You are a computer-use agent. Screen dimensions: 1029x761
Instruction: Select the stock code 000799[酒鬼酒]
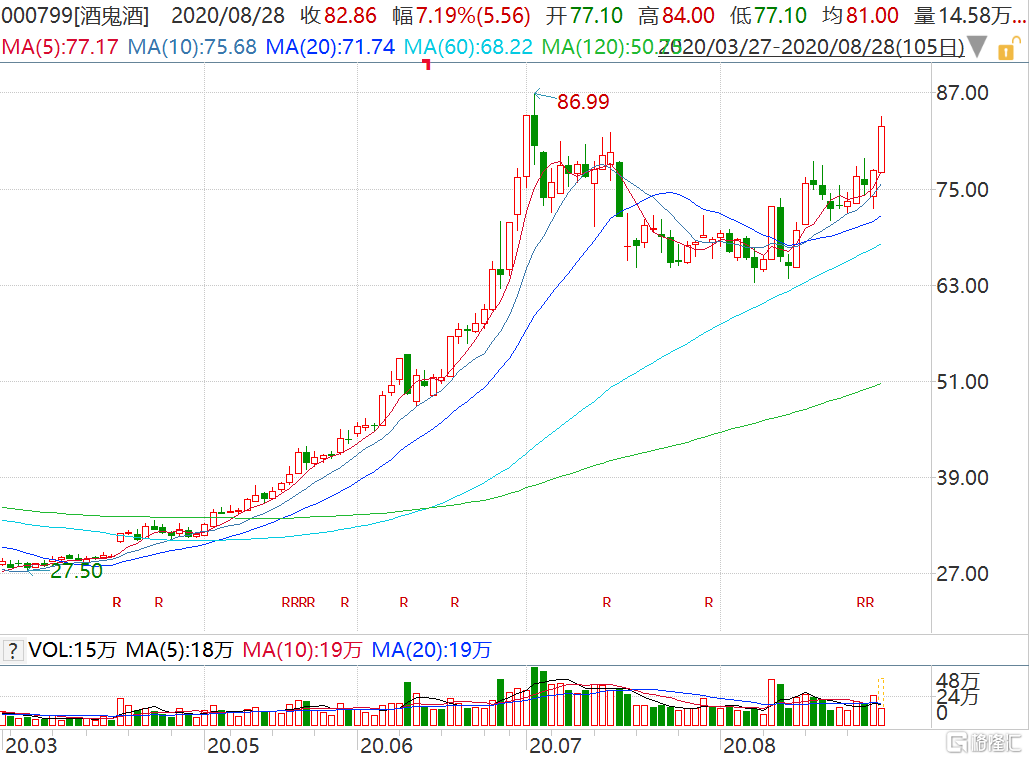75,16
